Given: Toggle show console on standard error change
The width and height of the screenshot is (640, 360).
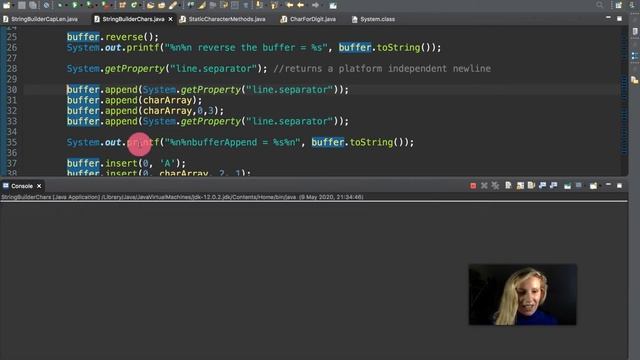Looking at the screenshot, I should [x=553, y=186].
